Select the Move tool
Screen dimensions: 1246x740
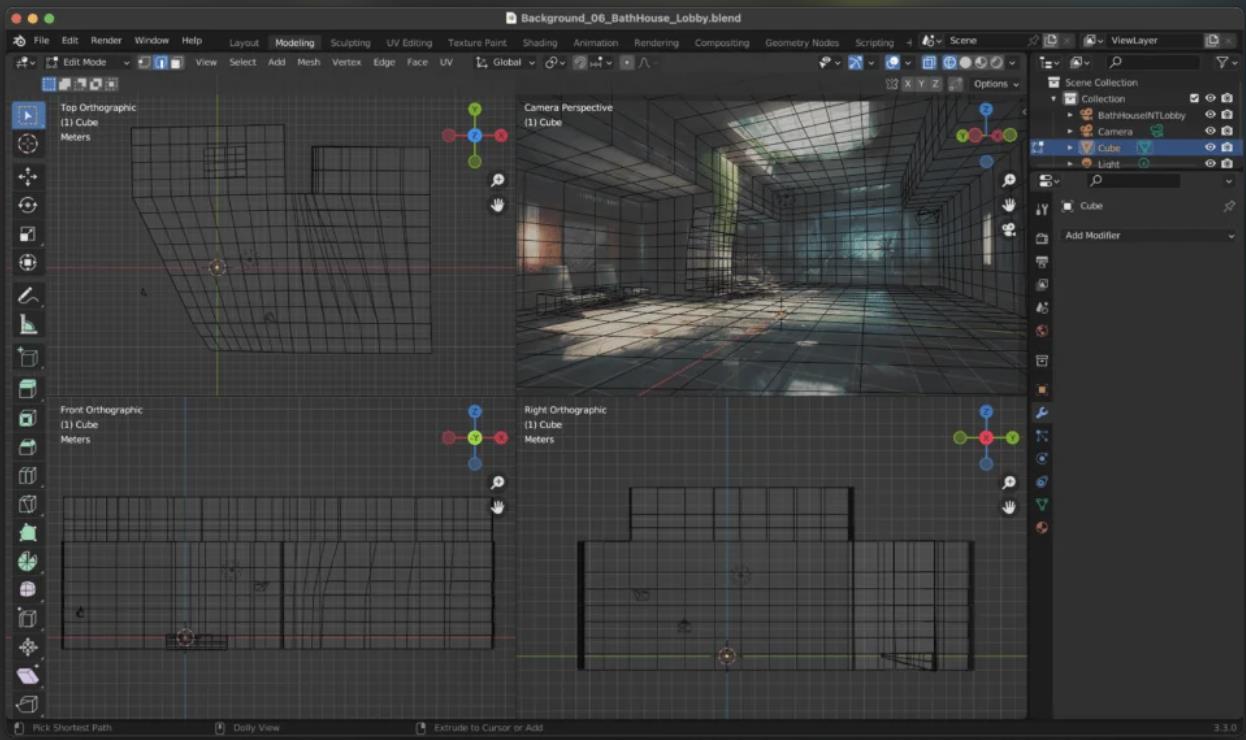tap(28, 177)
